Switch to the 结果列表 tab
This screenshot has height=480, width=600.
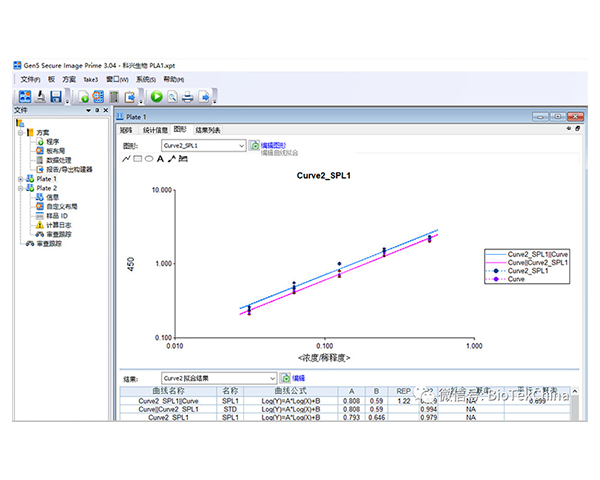pos(208,130)
